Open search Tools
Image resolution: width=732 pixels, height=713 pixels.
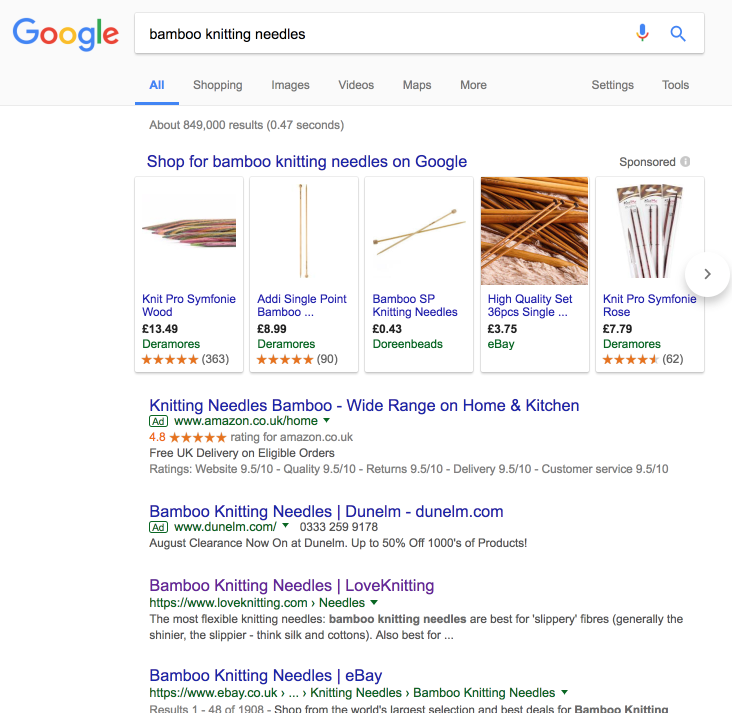(676, 85)
